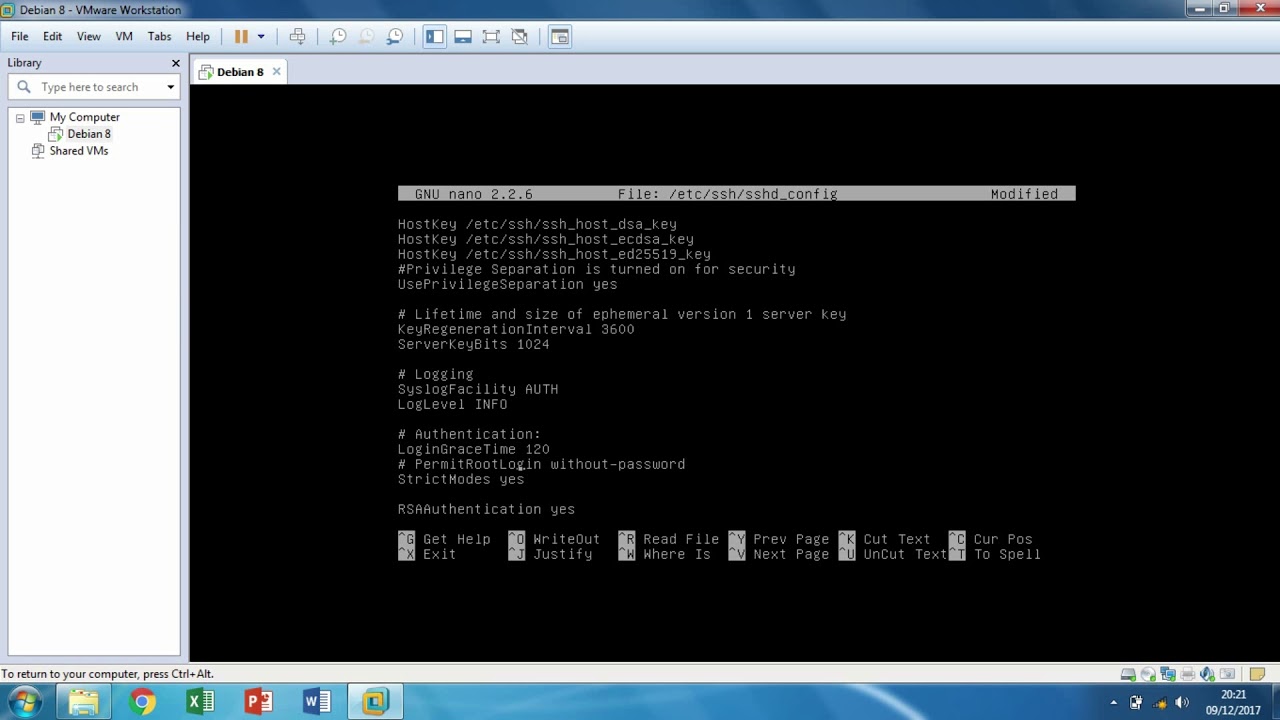Open Excel from the taskbar
Screen dimensions: 1280x720
point(200,702)
